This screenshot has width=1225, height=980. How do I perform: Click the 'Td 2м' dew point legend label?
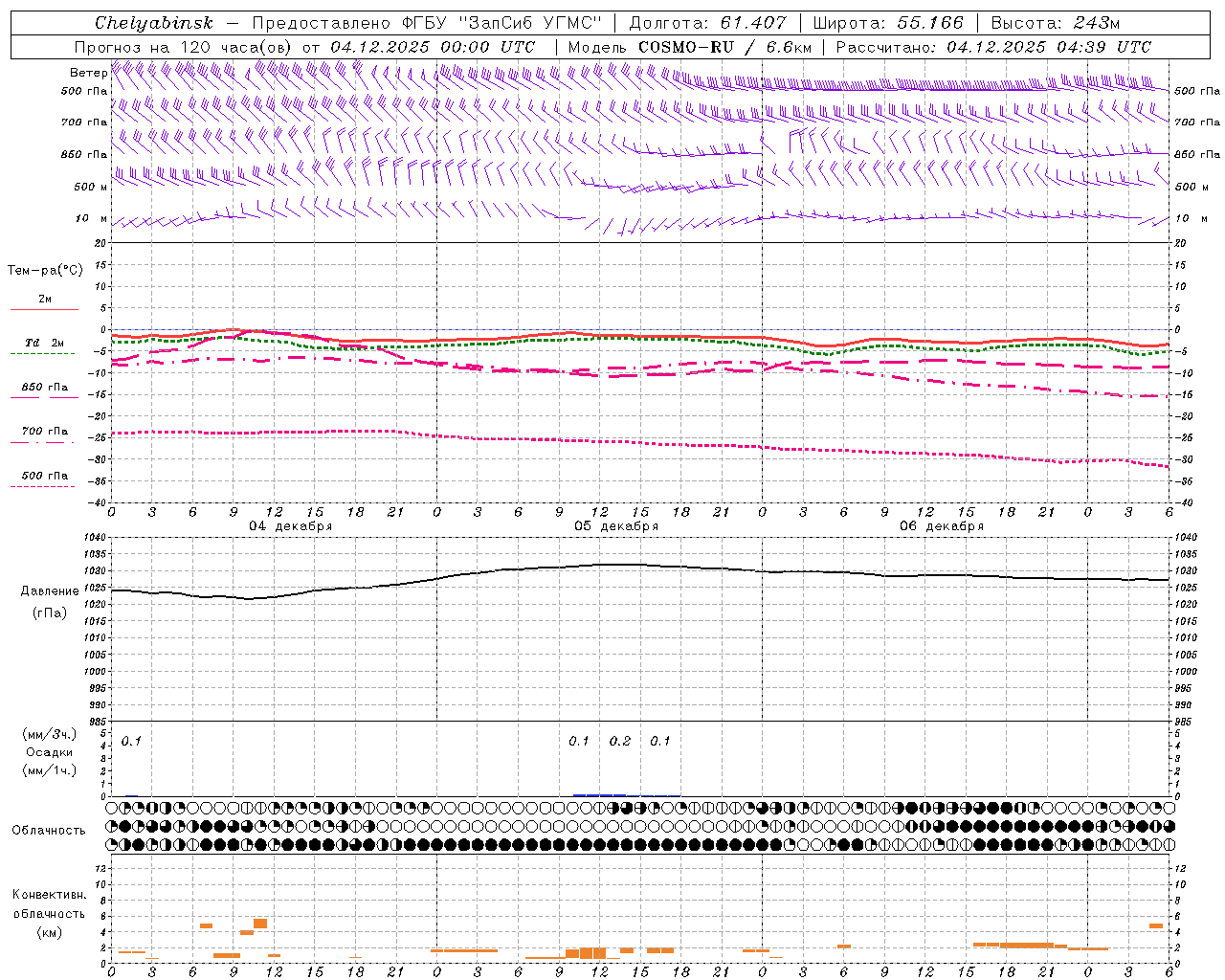[x=45, y=343]
